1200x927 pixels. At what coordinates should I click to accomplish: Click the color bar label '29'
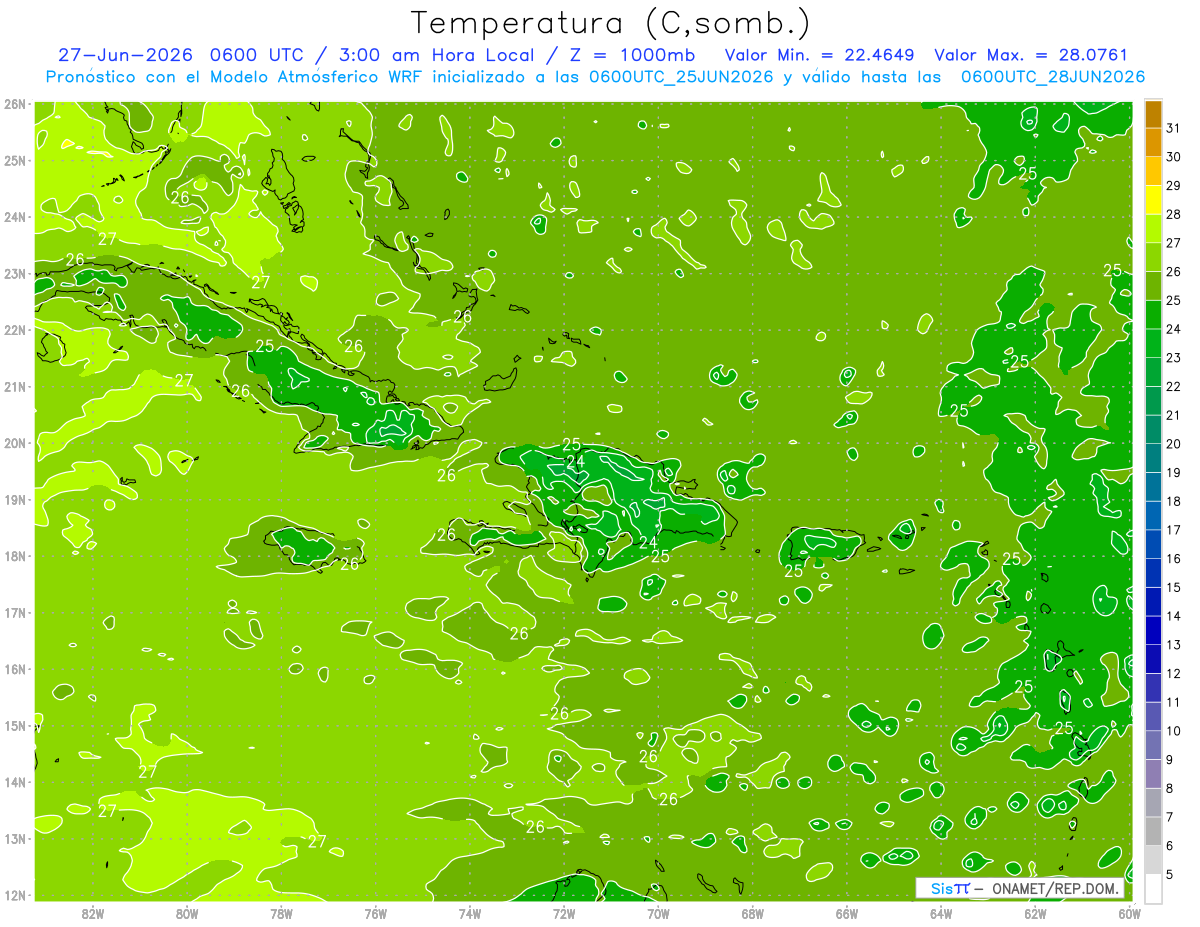point(1173,186)
